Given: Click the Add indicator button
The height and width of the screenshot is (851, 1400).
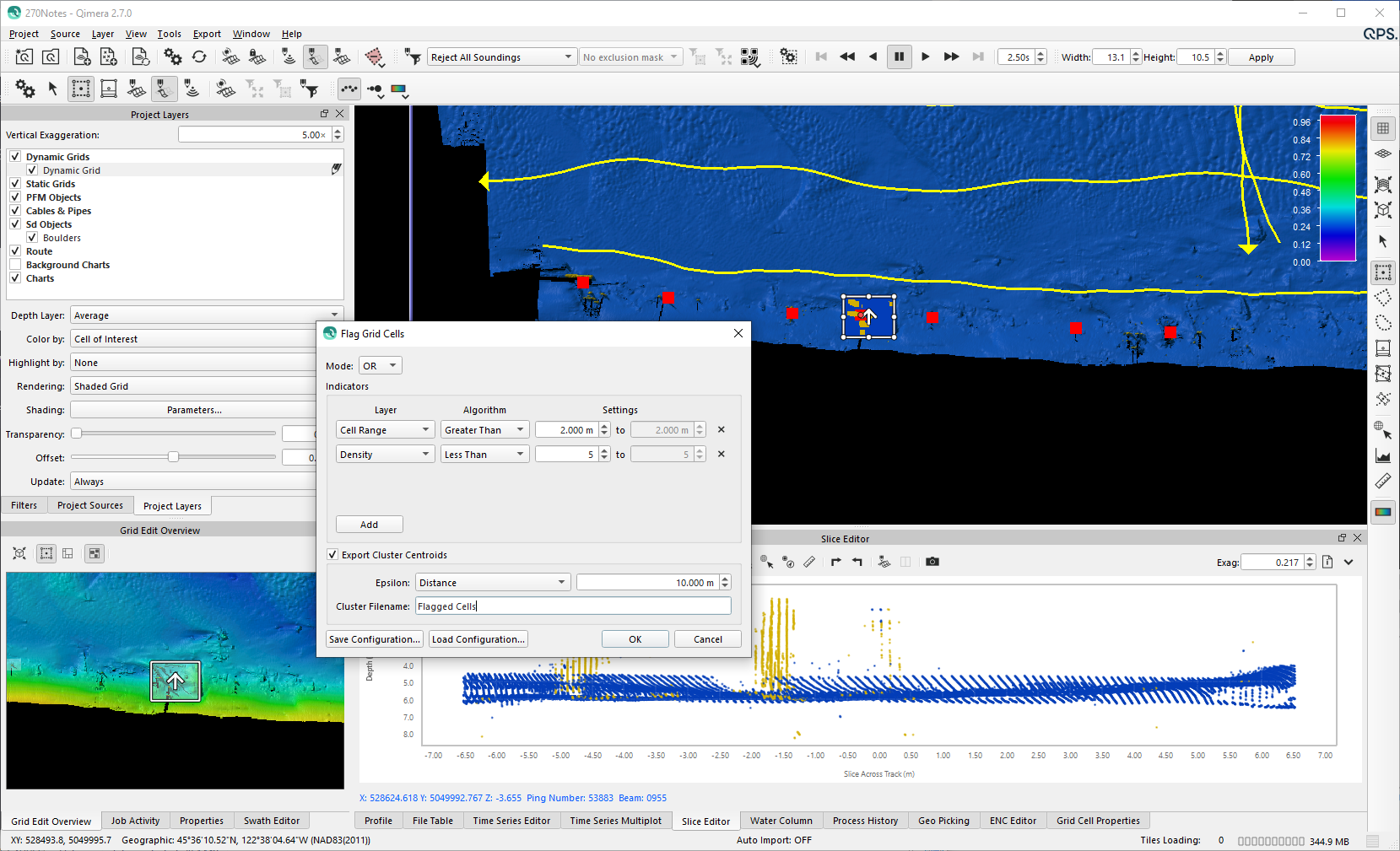Looking at the screenshot, I should tap(369, 525).
